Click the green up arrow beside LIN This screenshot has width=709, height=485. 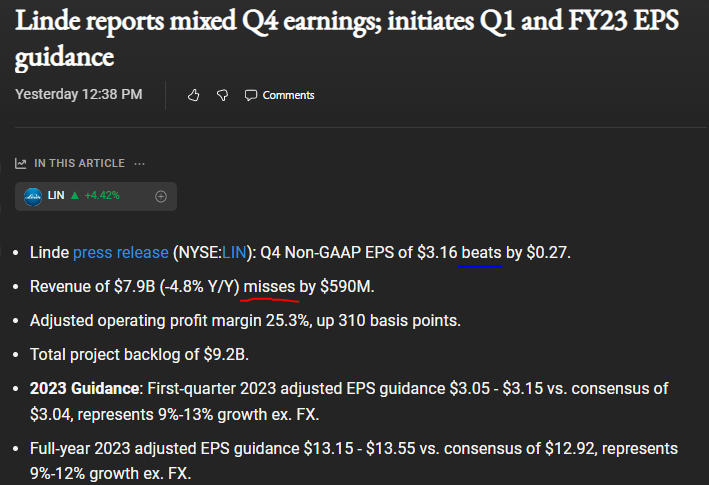(x=74, y=196)
